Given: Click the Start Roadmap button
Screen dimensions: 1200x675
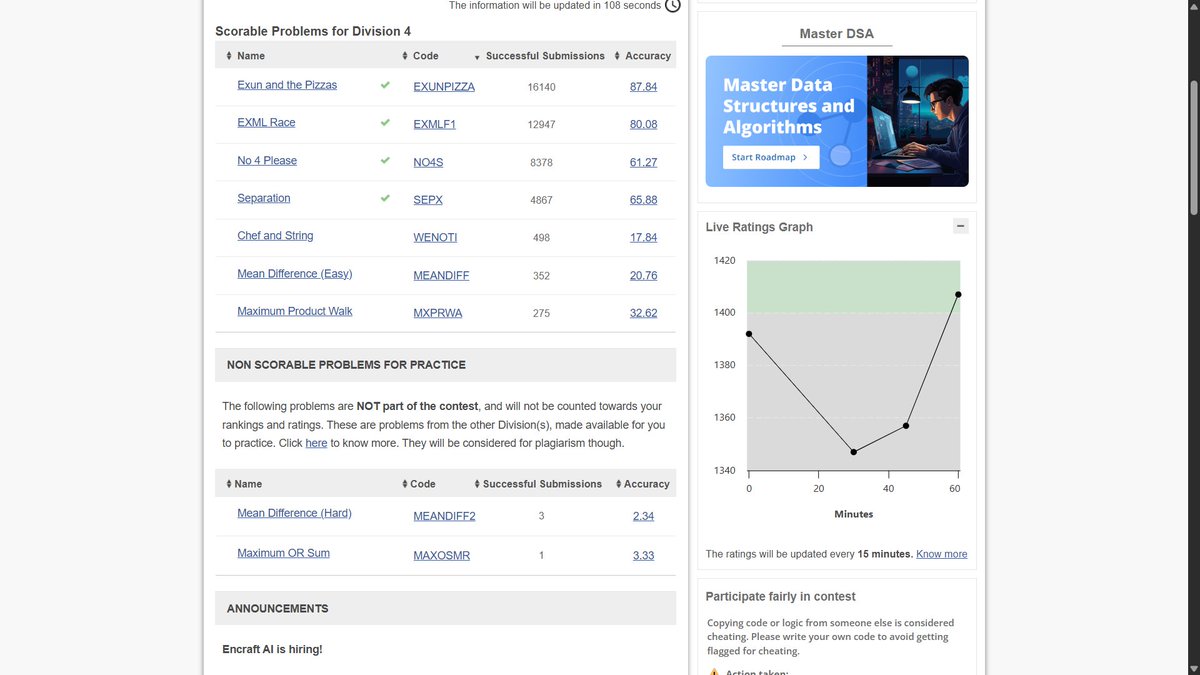Looking at the screenshot, I should click(x=770, y=157).
